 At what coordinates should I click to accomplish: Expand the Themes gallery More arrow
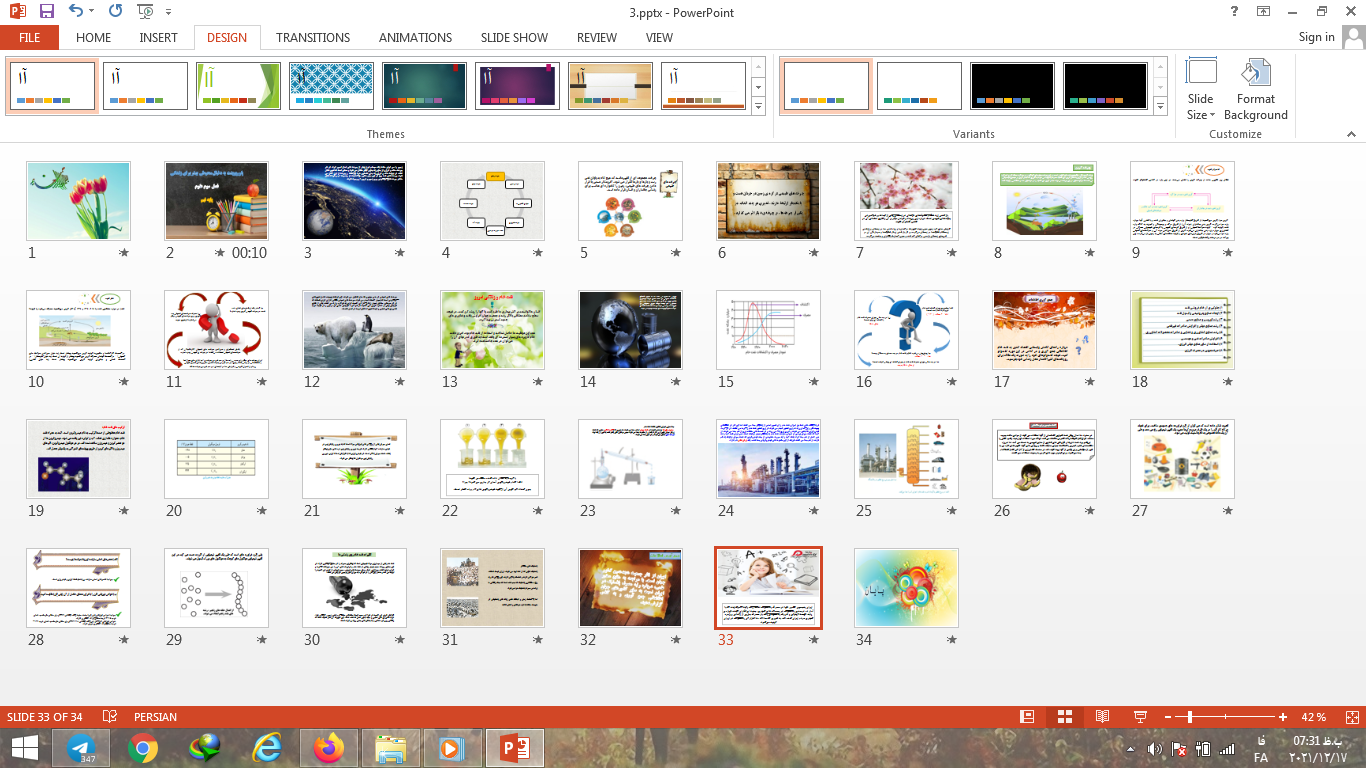coord(758,106)
